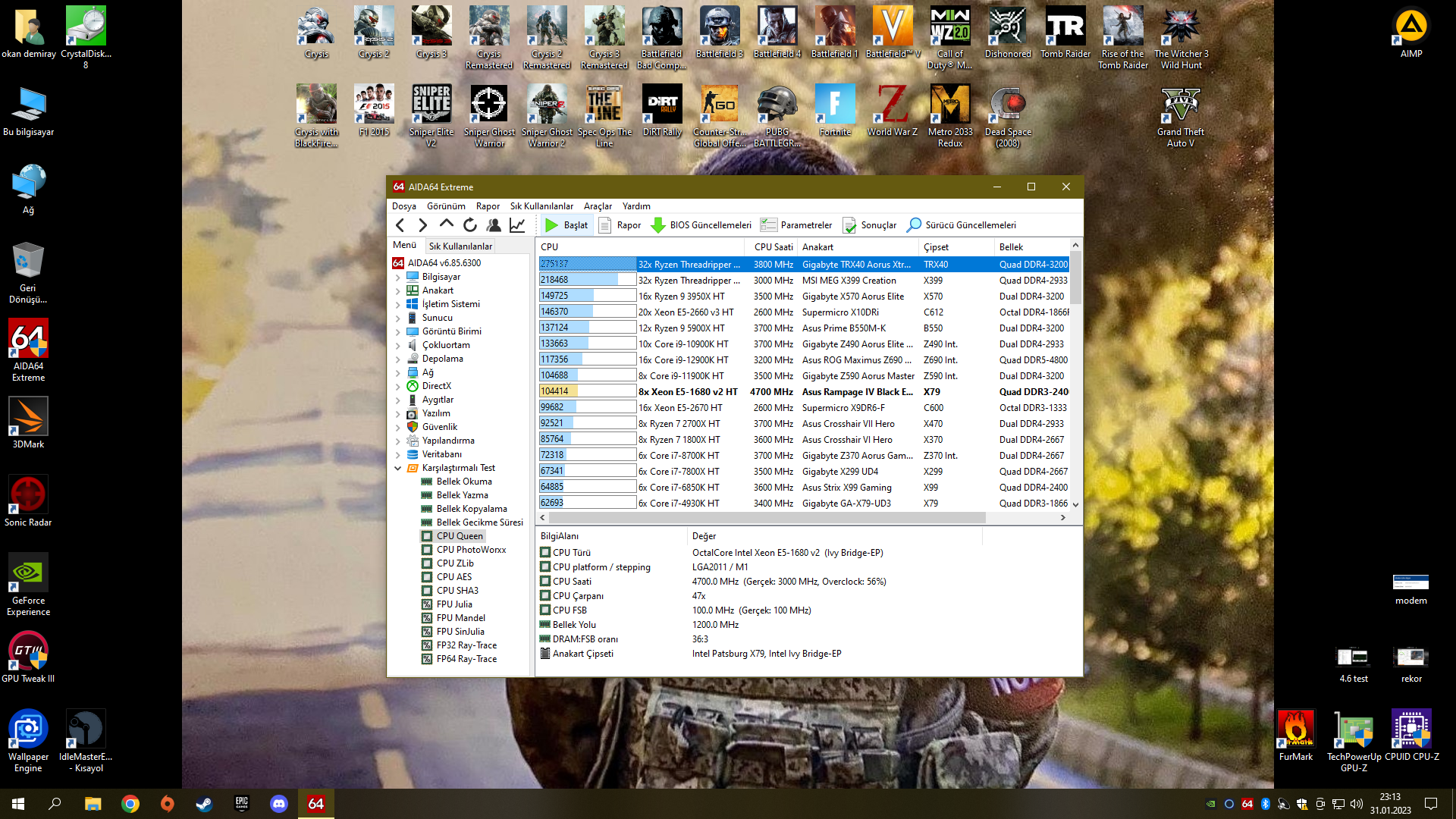Click the BIOS Güncellemeleri download icon
This screenshot has width=1456, height=819.
coord(658,225)
